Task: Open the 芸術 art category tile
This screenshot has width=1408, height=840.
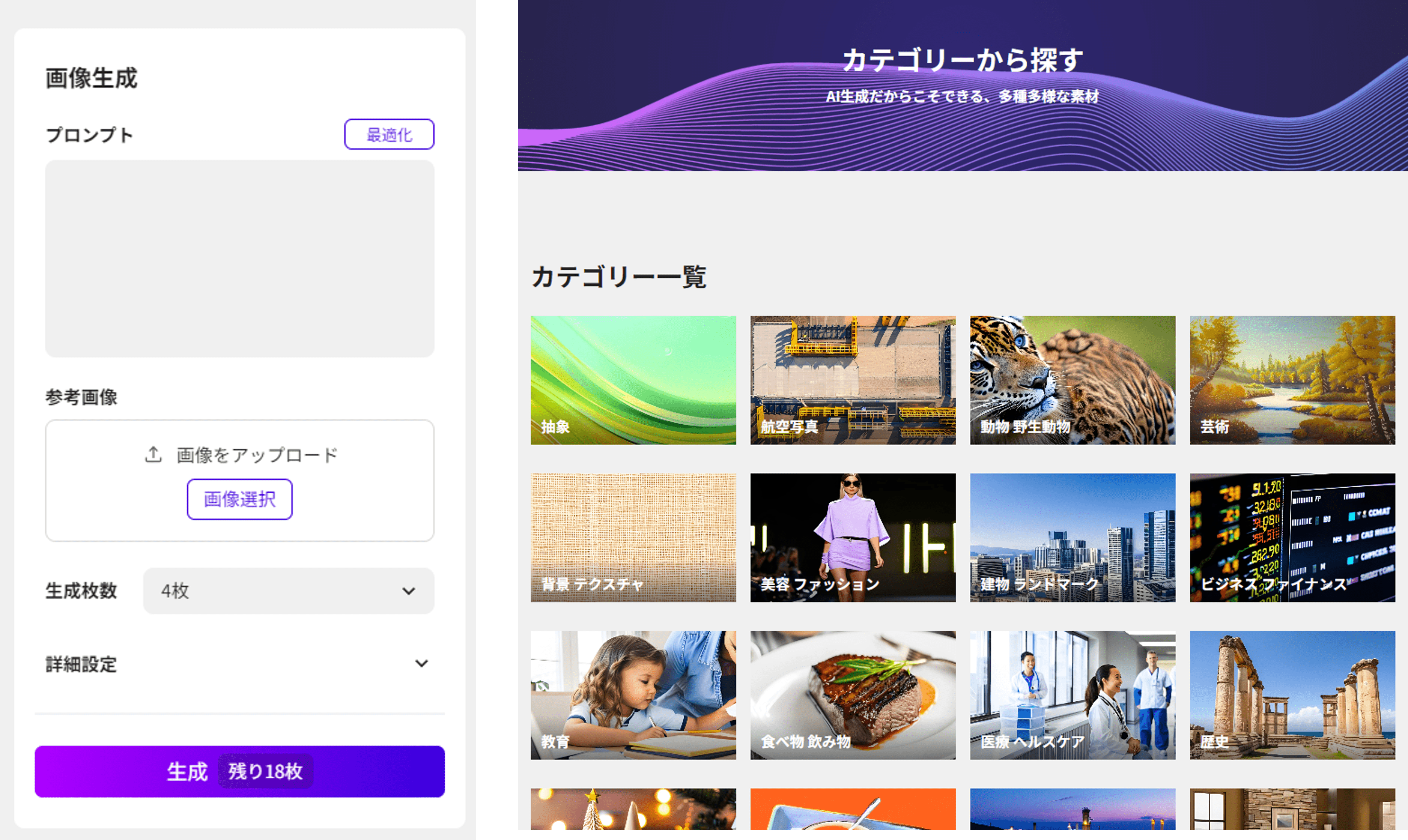Action: [x=1292, y=380]
